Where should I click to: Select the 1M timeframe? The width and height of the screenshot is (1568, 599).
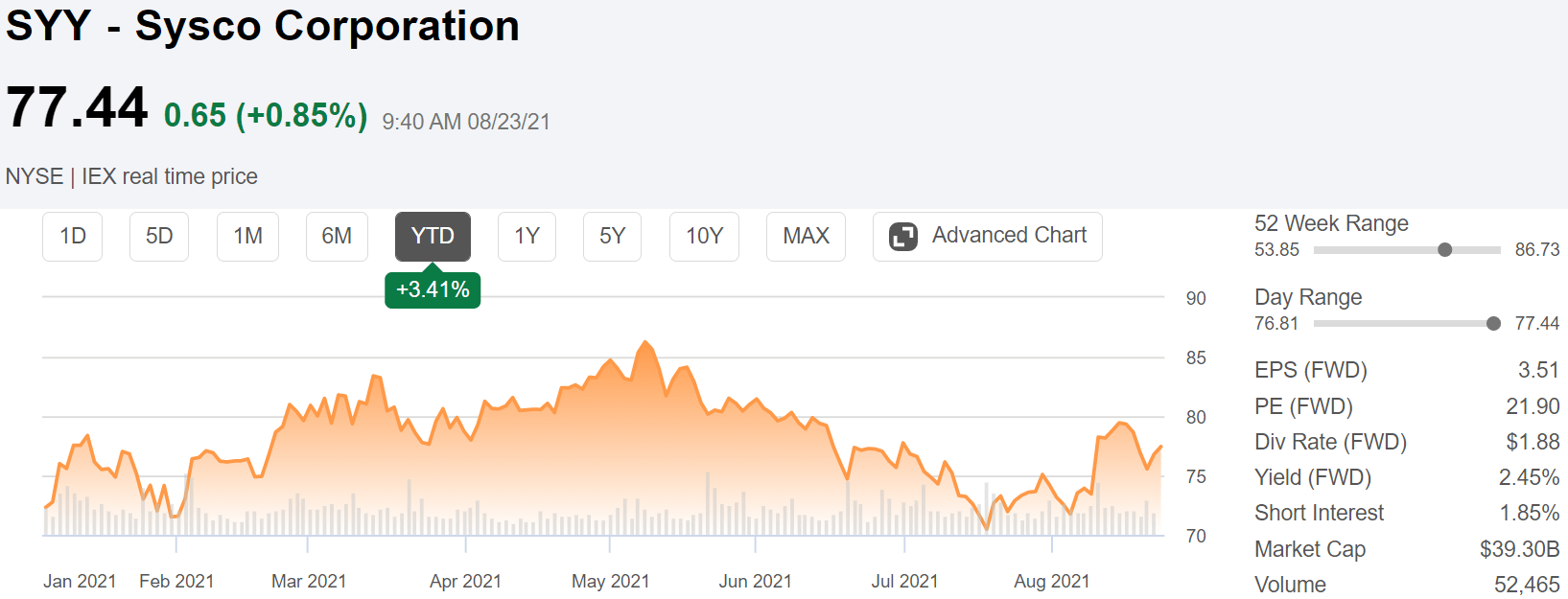247,235
